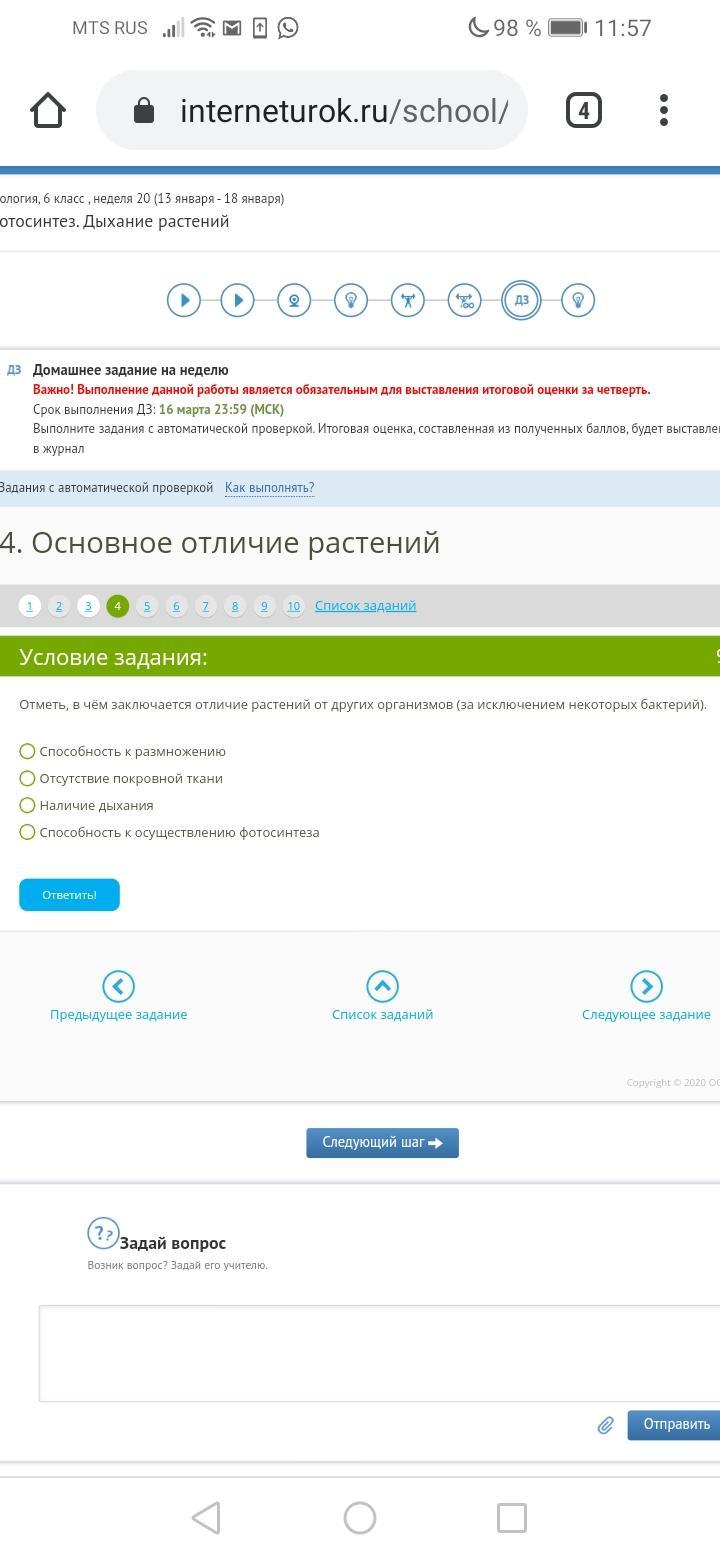720x1560 pixels.
Task: Go to 'Следующее задание' arrow
Action: click(x=646, y=987)
